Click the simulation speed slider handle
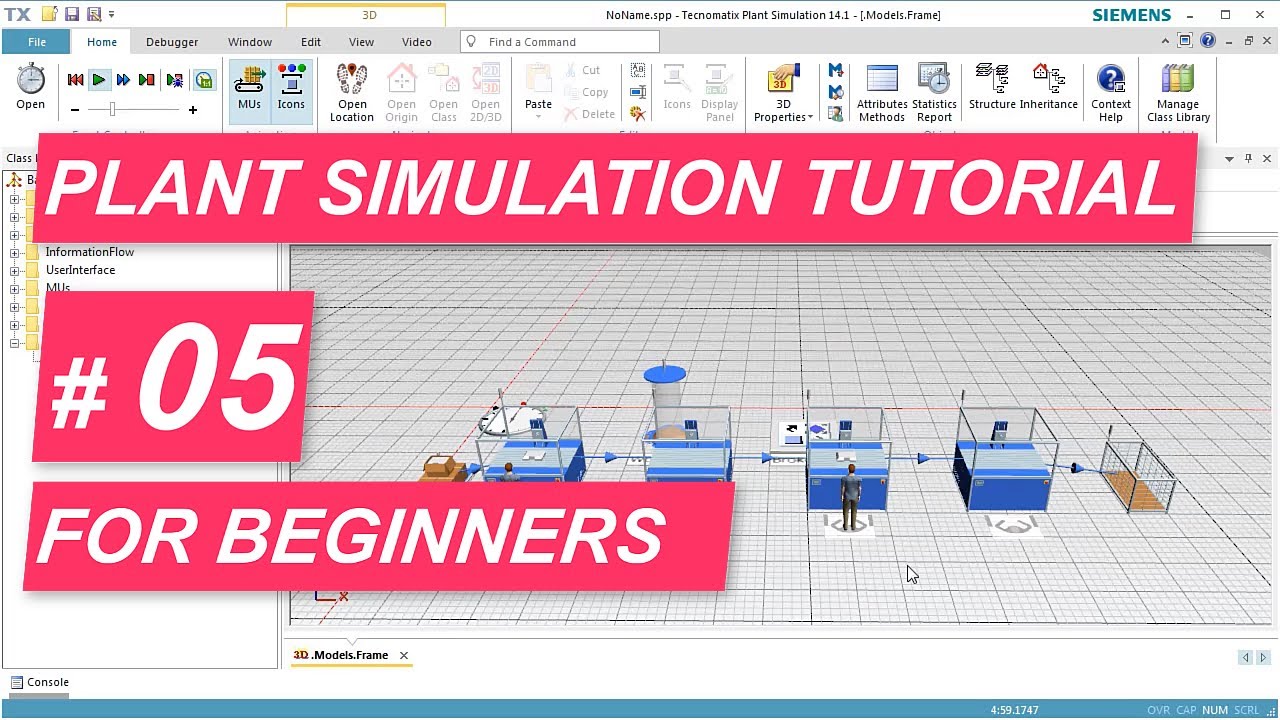The width and height of the screenshot is (1280, 720). [112, 109]
